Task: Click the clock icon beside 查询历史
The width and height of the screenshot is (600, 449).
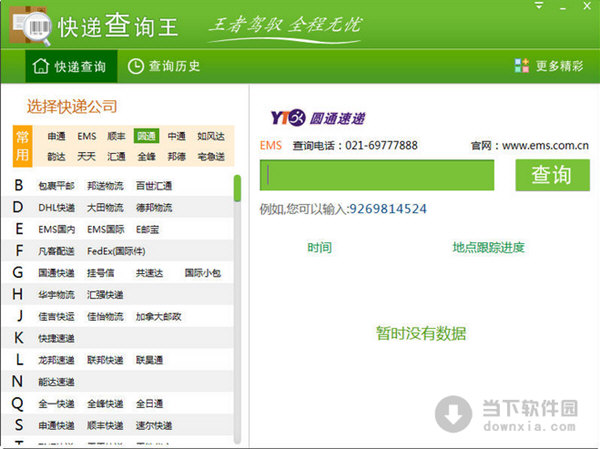Action: 135,66
